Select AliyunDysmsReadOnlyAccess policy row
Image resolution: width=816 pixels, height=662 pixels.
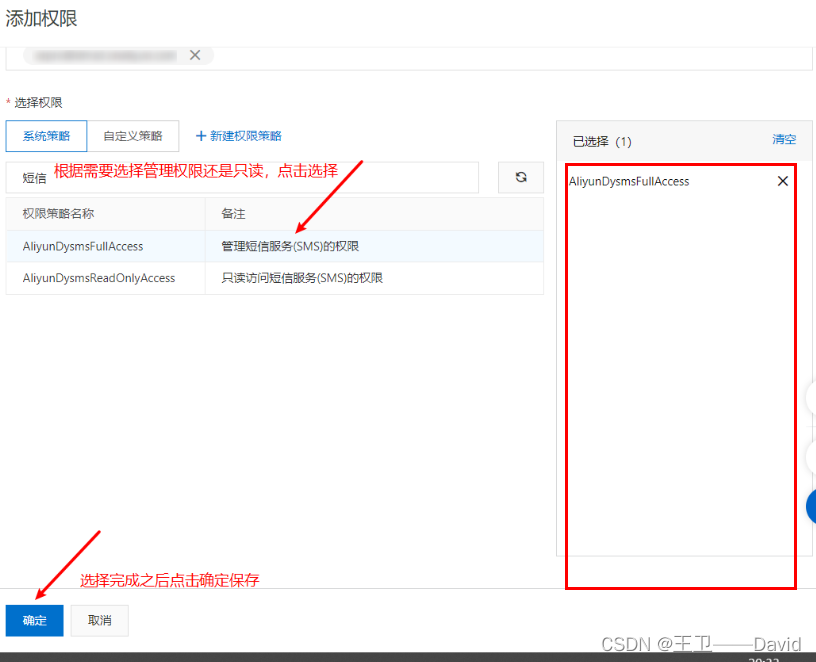coord(275,278)
